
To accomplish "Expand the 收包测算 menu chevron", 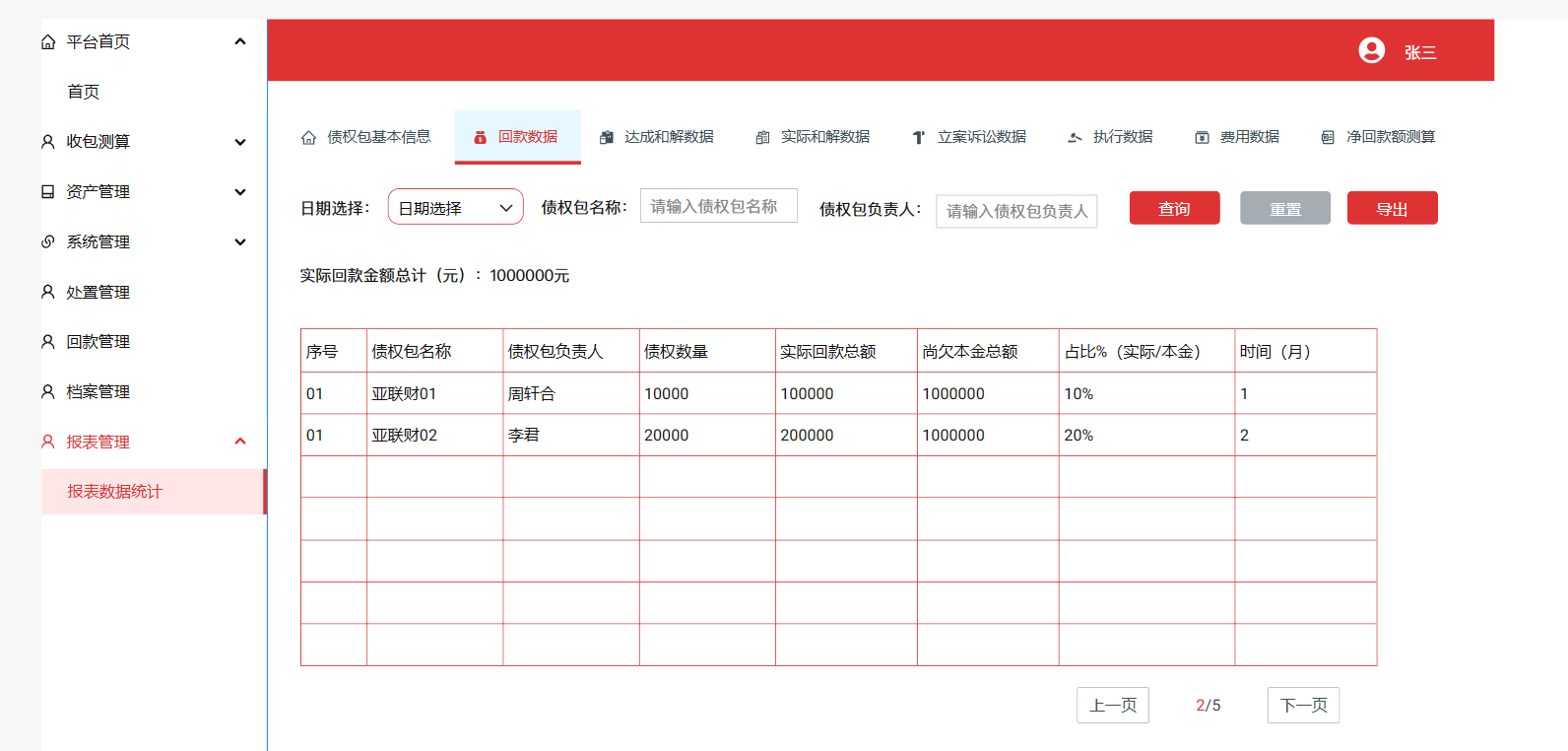I will (x=240, y=142).
